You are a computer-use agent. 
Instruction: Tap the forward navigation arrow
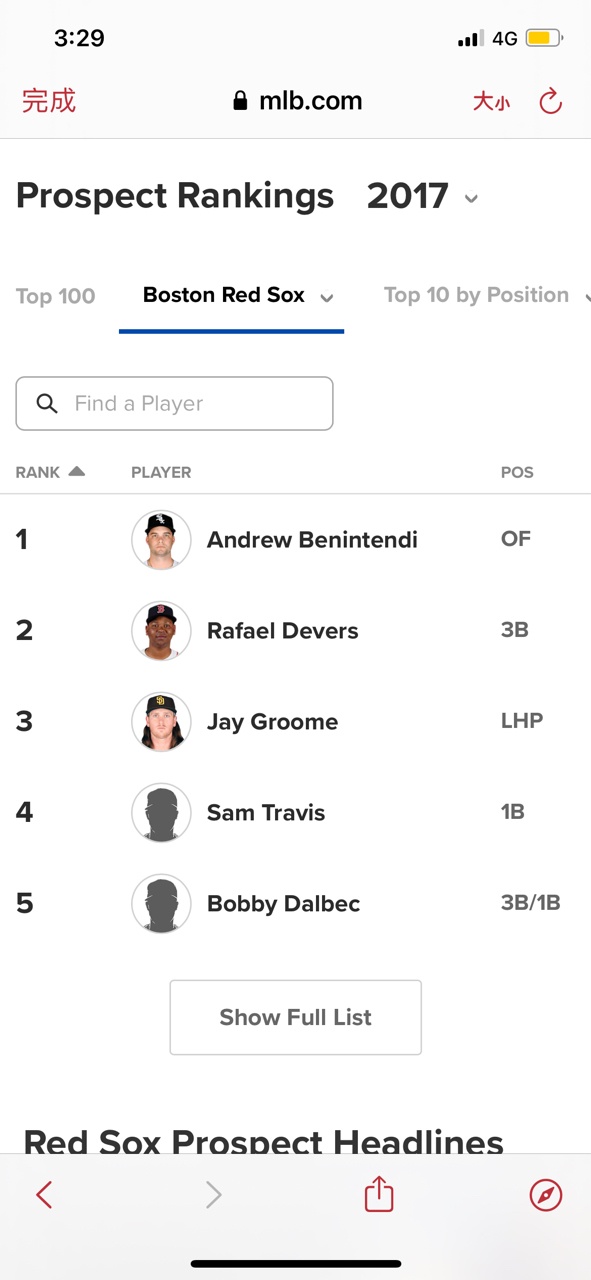coord(213,1195)
